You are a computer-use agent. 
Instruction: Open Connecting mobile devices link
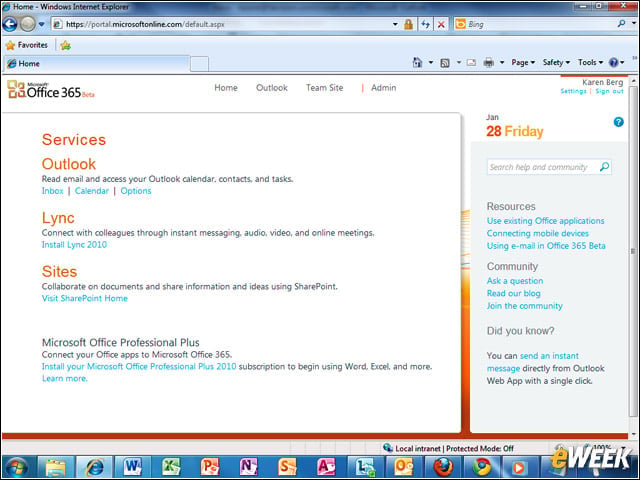tap(538, 233)
